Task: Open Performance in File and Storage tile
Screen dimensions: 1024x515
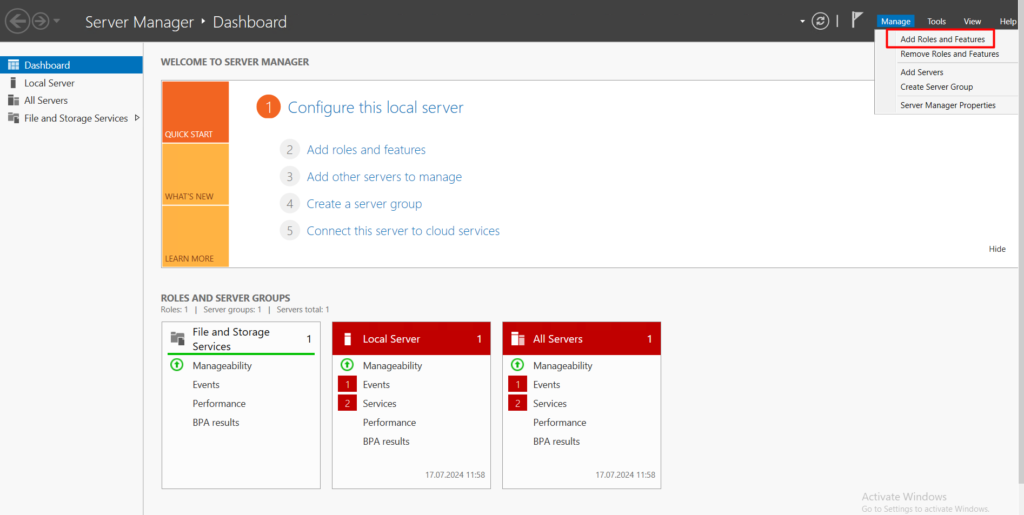Action: click(219, 403)
